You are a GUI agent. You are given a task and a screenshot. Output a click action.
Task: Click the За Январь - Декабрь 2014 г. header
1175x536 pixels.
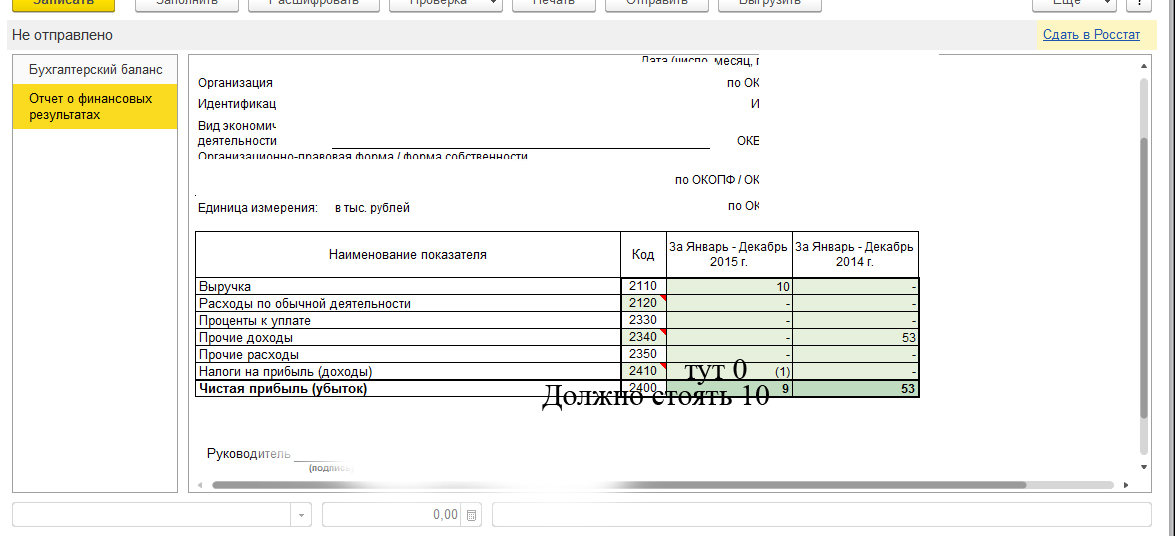click(x=856, y=255)
